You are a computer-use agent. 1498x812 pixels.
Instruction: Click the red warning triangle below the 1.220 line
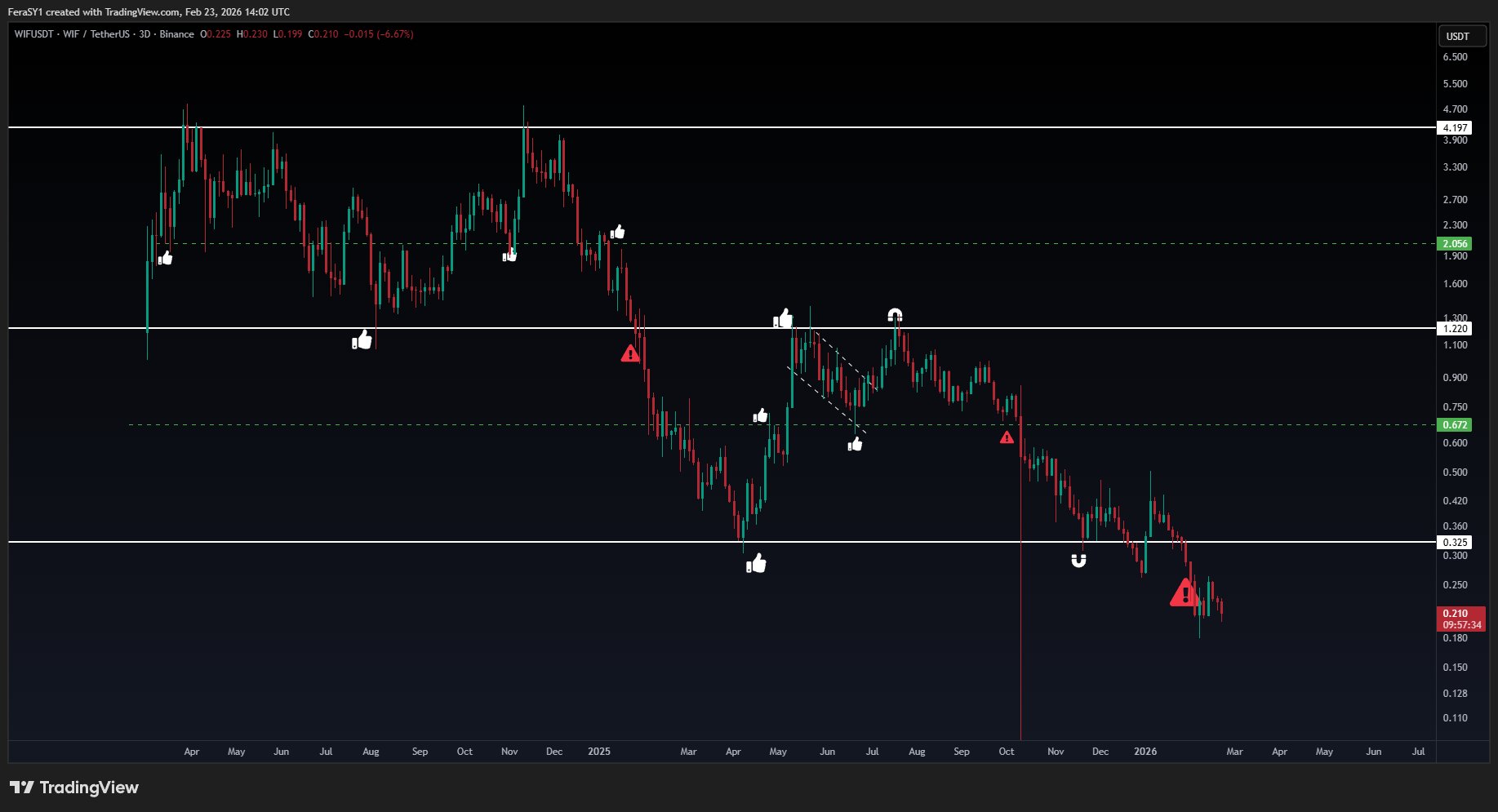pos(630,353)
